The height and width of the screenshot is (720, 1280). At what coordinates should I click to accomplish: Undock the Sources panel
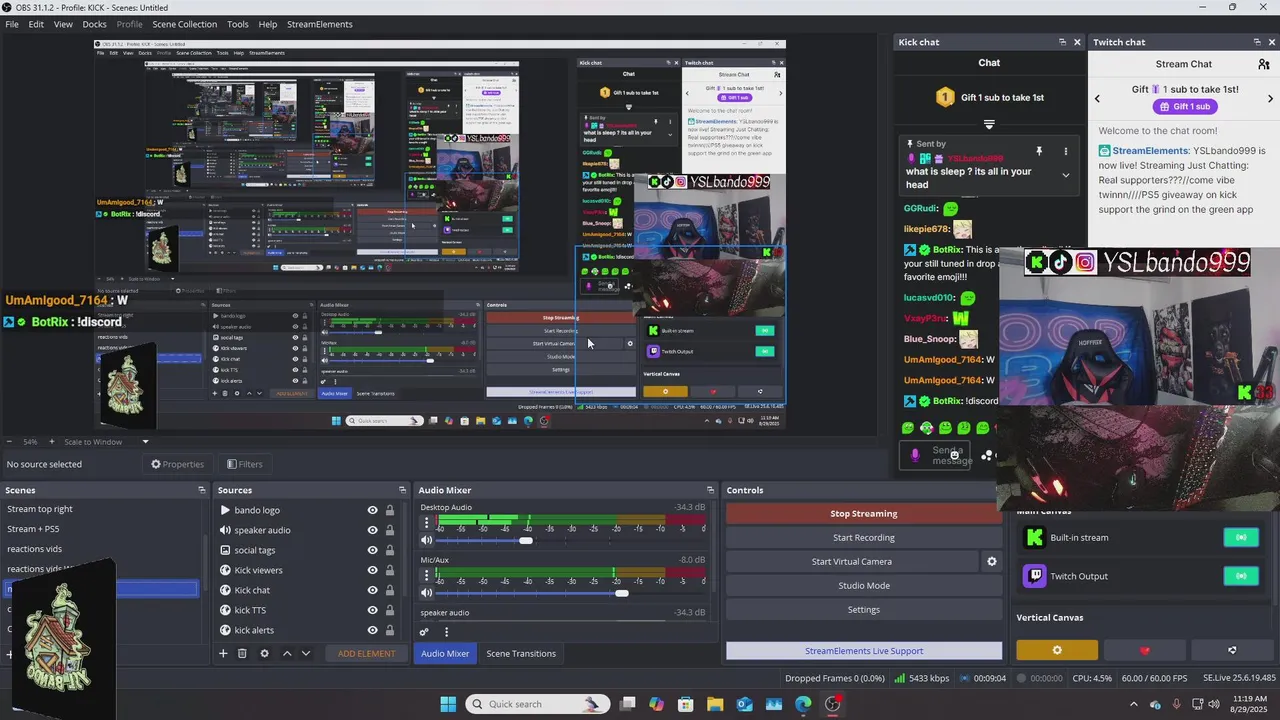pyautogui.click(x=402, y=490)
